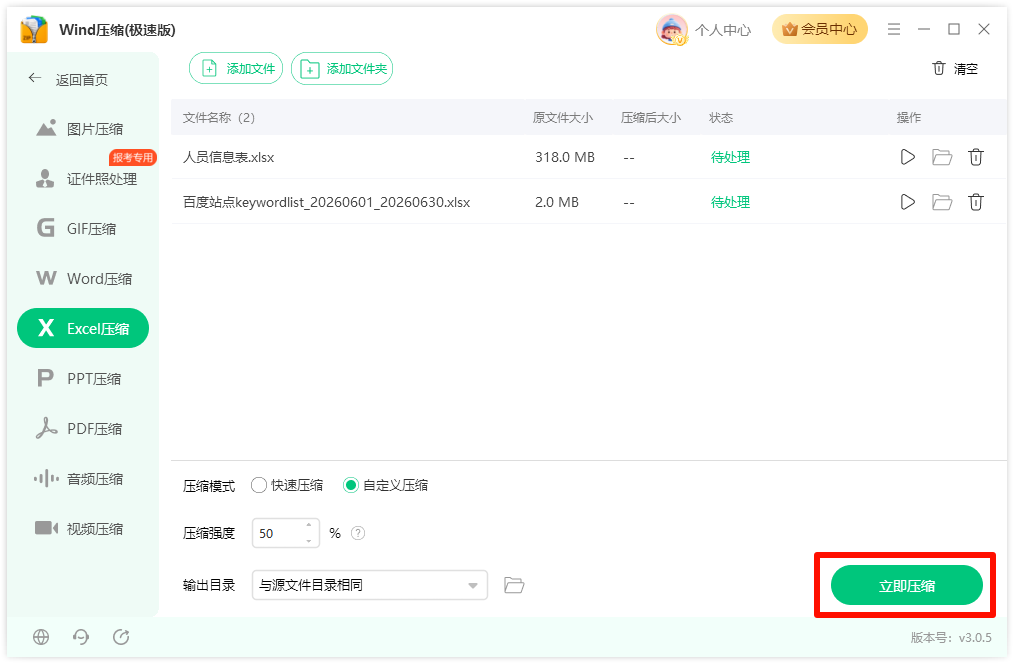1014x664 pixels.
Task: Open folder for 人员信息表.xlsx row
Action: click(942, 157)
